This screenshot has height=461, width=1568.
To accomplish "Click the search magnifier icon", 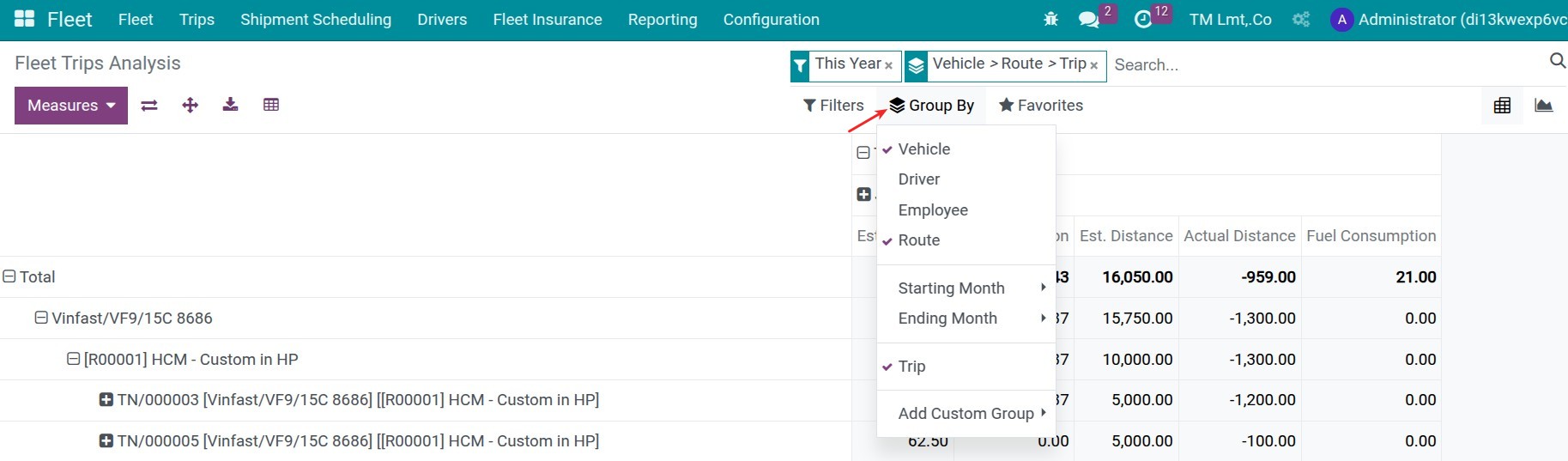I will click(1557, 60).
